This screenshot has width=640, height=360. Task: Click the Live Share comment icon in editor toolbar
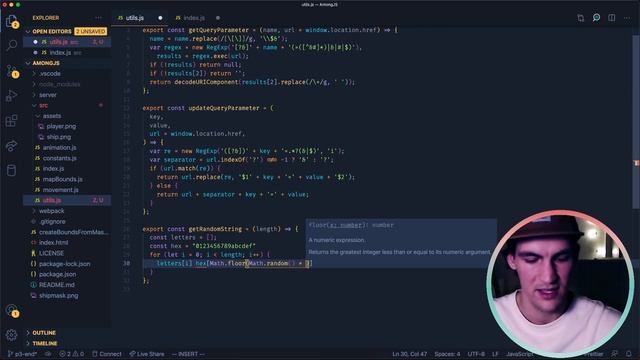click(x=596, y=18)
